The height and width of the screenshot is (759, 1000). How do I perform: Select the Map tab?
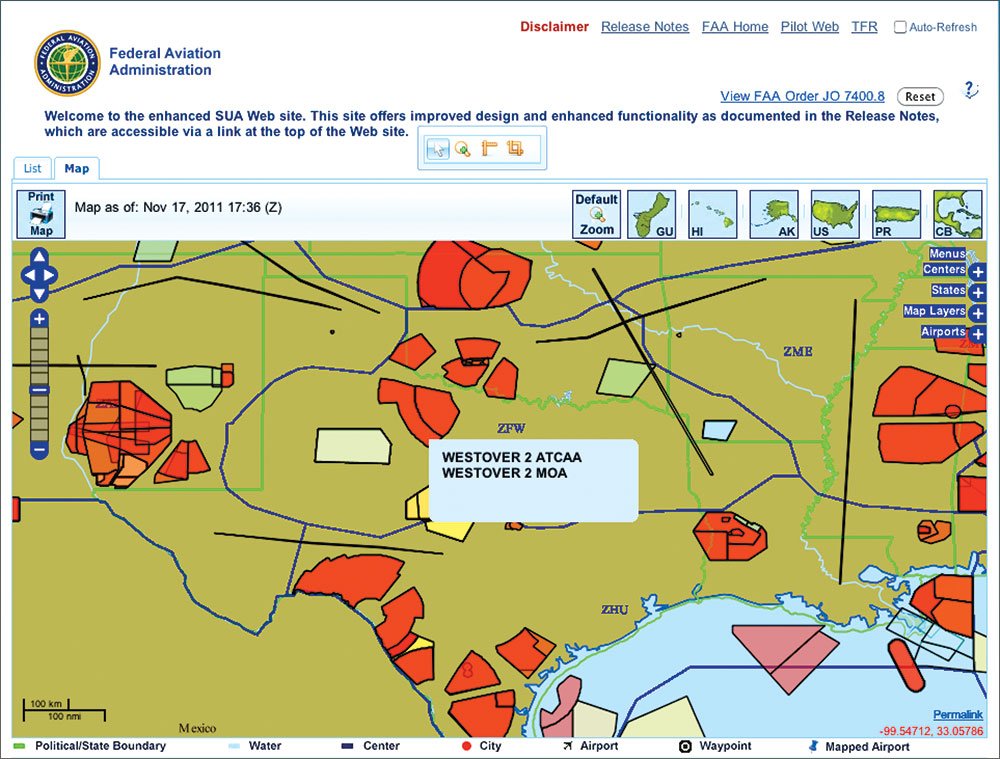[x=77, y=169]
